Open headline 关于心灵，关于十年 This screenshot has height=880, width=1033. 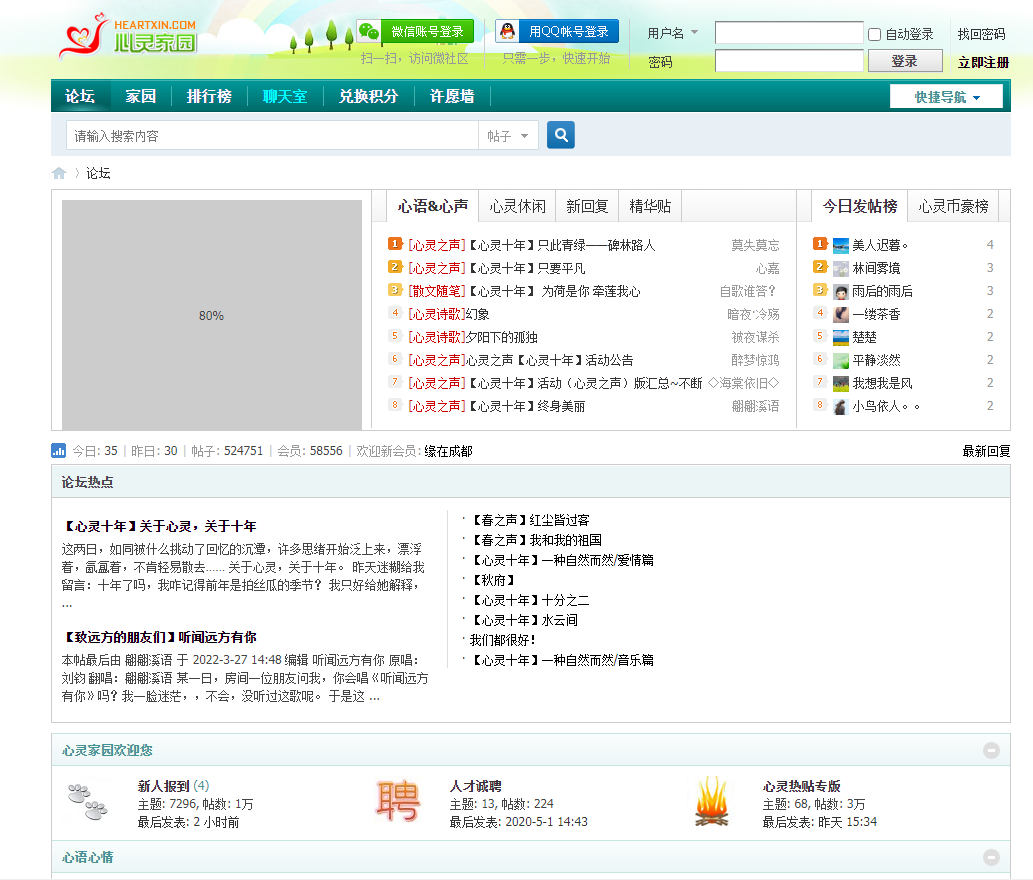(159, 526)
